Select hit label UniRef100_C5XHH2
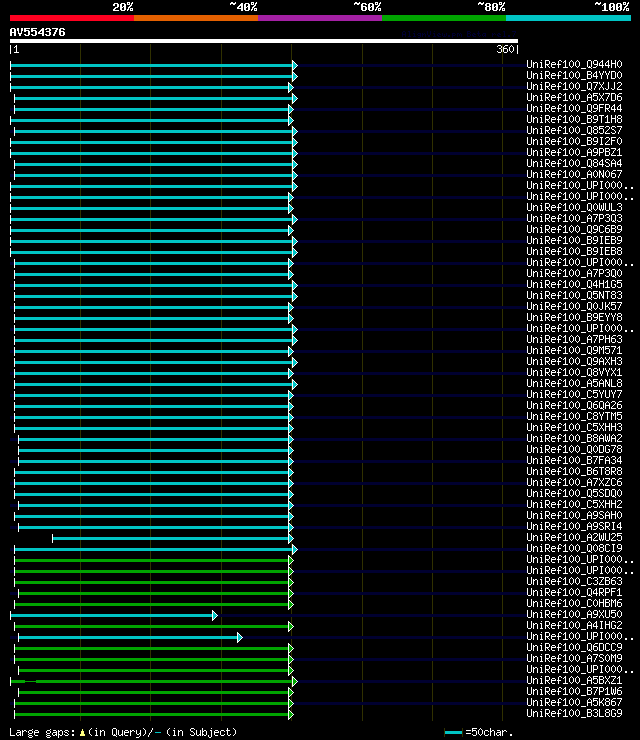Image resolution: width=640 pixels, height=740 pixels. (x=574, y=504)
